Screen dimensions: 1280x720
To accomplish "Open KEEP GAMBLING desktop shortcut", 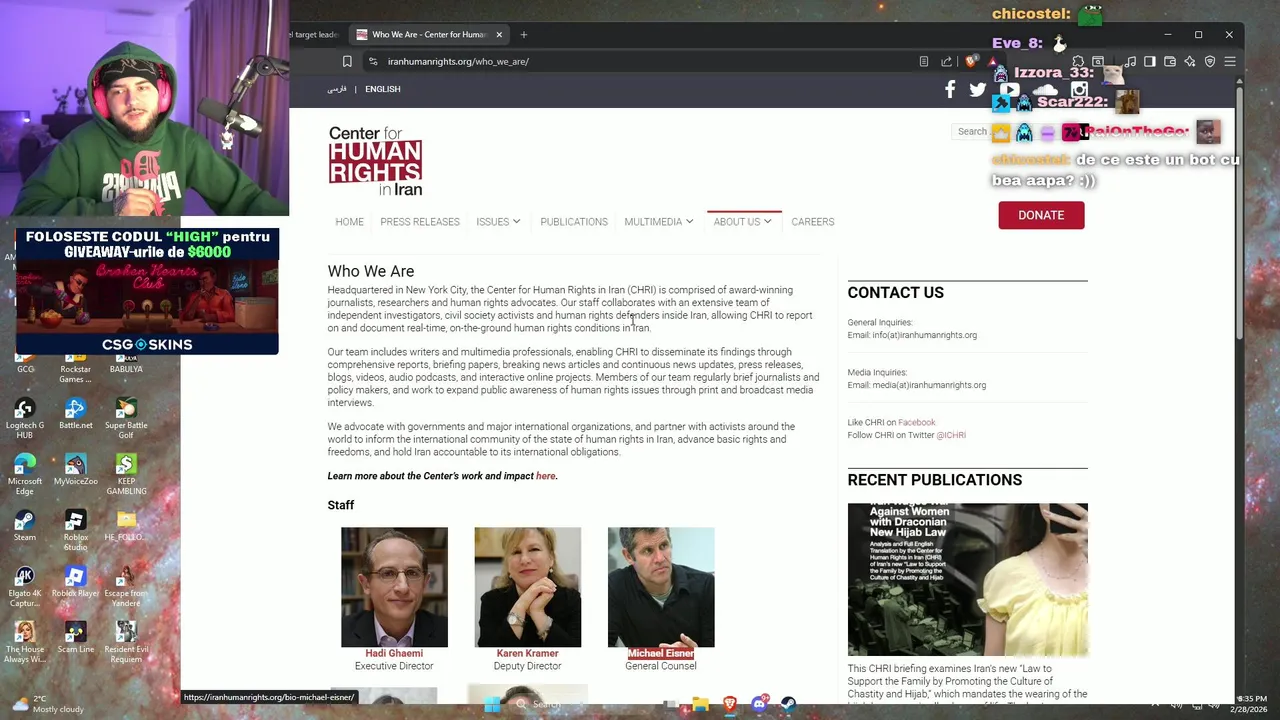I will point(126,474).
